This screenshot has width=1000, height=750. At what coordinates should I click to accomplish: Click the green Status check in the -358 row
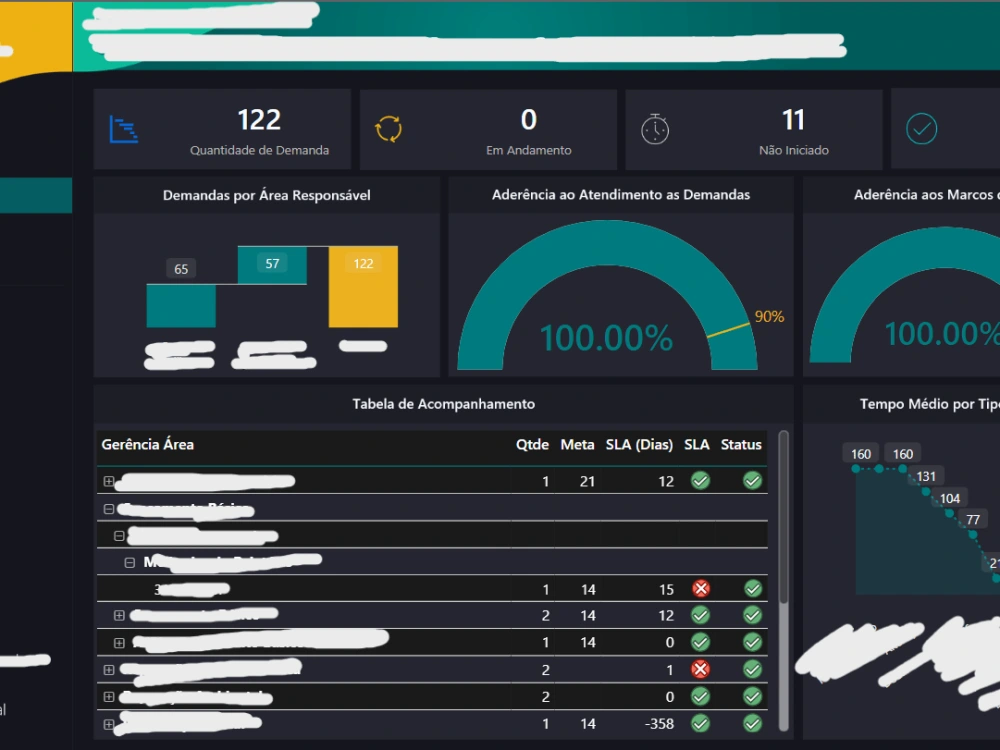coord(753,723)
